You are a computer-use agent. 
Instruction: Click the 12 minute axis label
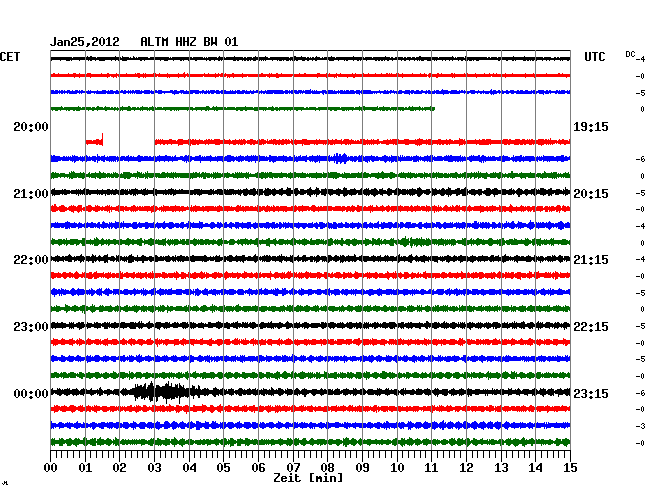point(466,468)
